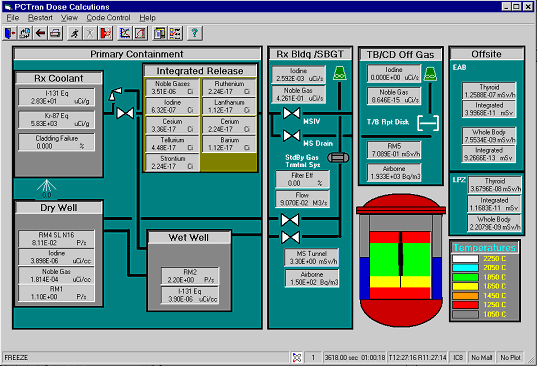Image resolution: width=537 pixels, height=366 pixels.
Task: Toggle the MS Drain valve symbol
Action: [x=291, y=136]
